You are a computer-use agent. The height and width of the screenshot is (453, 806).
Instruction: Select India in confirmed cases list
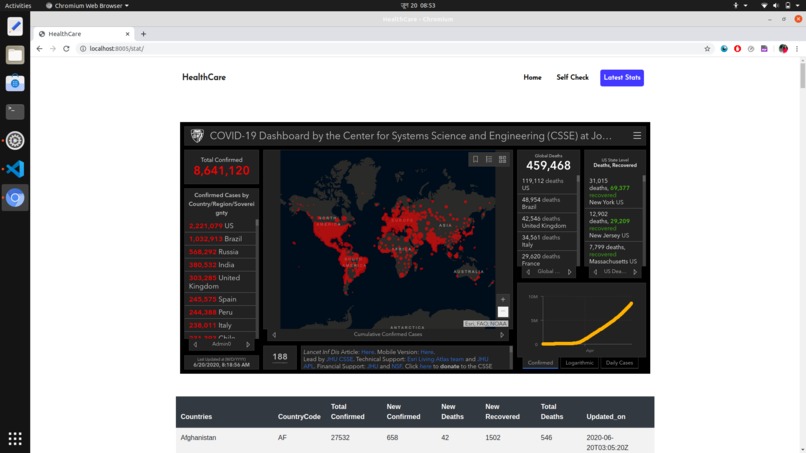pyautogui.click(x=221, y=265)
